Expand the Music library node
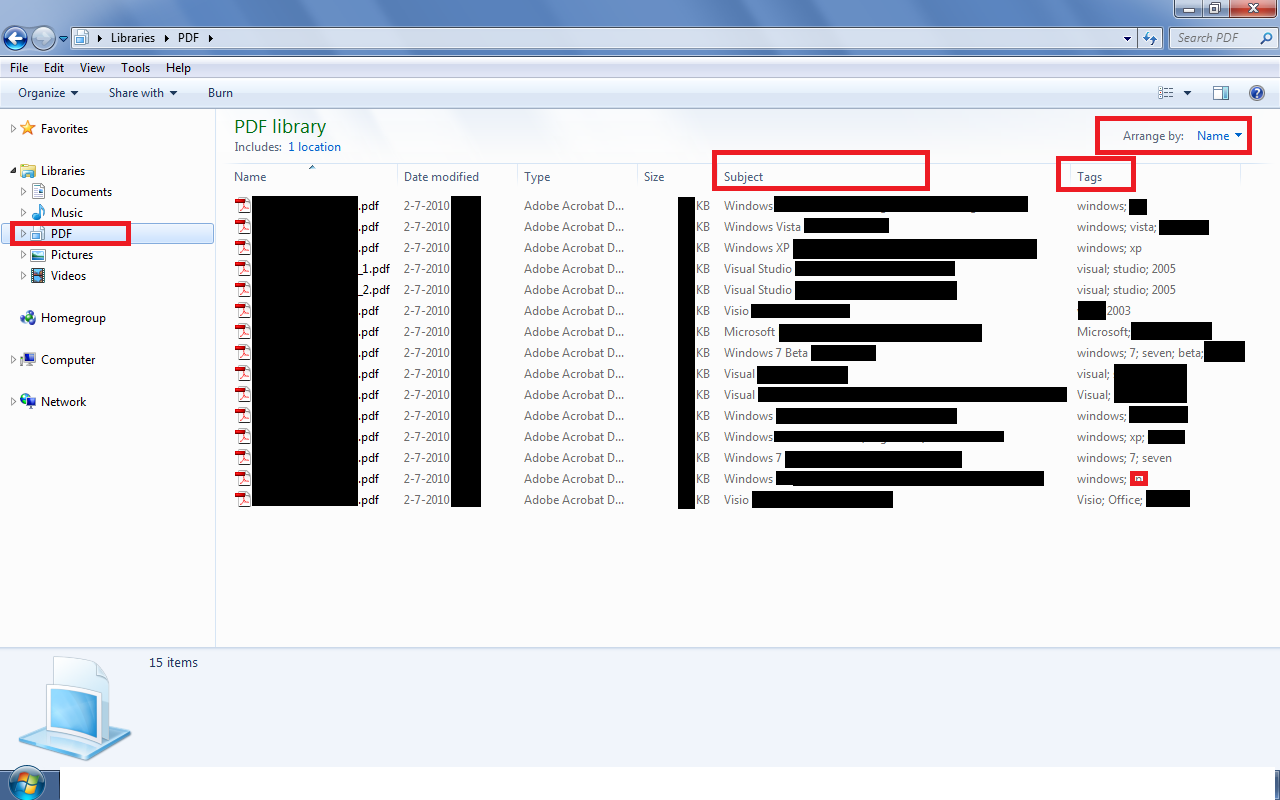Viewport: 1280px width, 800px height. coord(24,213)
